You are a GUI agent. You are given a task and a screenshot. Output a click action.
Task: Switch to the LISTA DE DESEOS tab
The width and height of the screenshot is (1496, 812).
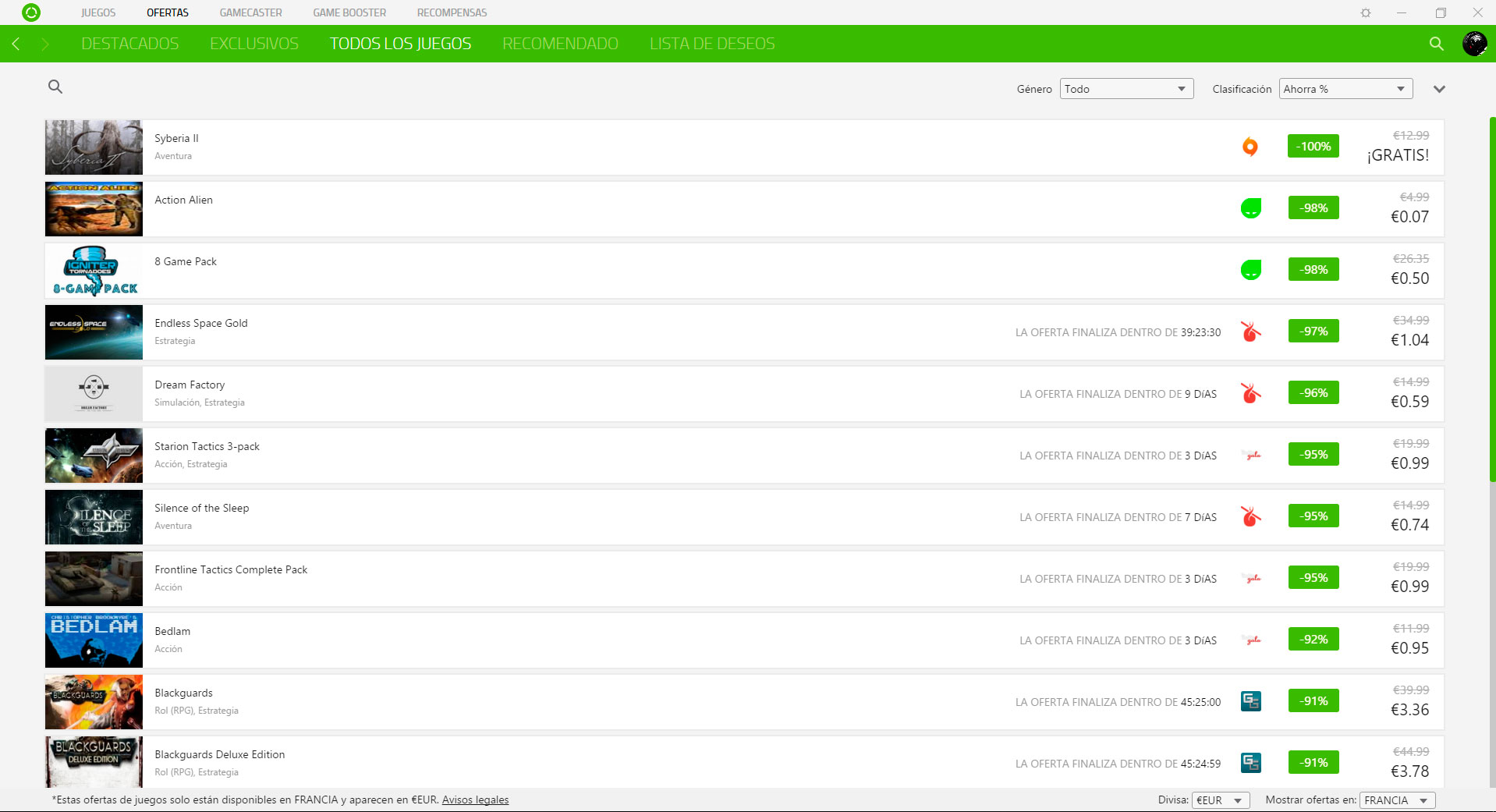click(x=712, y=44)
